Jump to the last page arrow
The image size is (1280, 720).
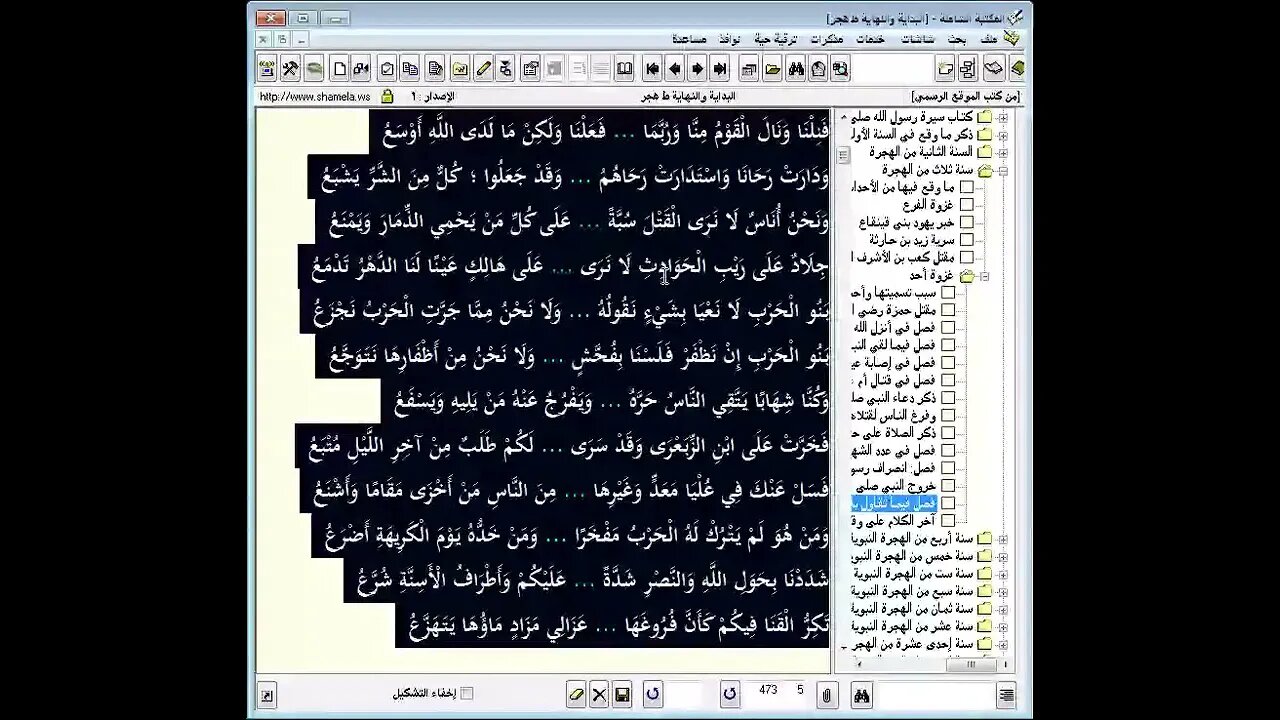point(719,69)
